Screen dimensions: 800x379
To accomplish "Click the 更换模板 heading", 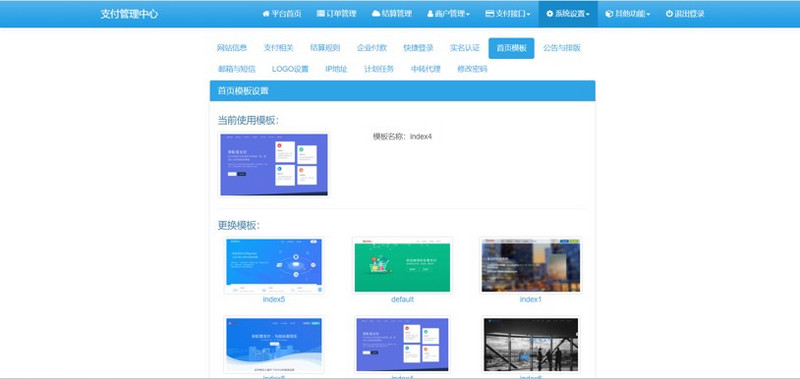I will point(239,225).
